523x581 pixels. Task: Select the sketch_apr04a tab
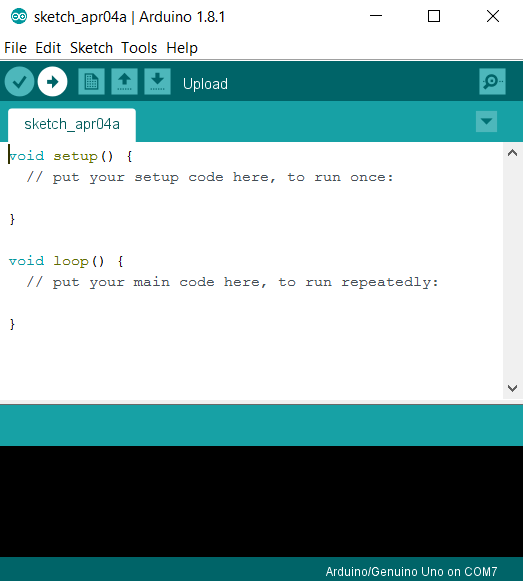[x=72, y=124]
